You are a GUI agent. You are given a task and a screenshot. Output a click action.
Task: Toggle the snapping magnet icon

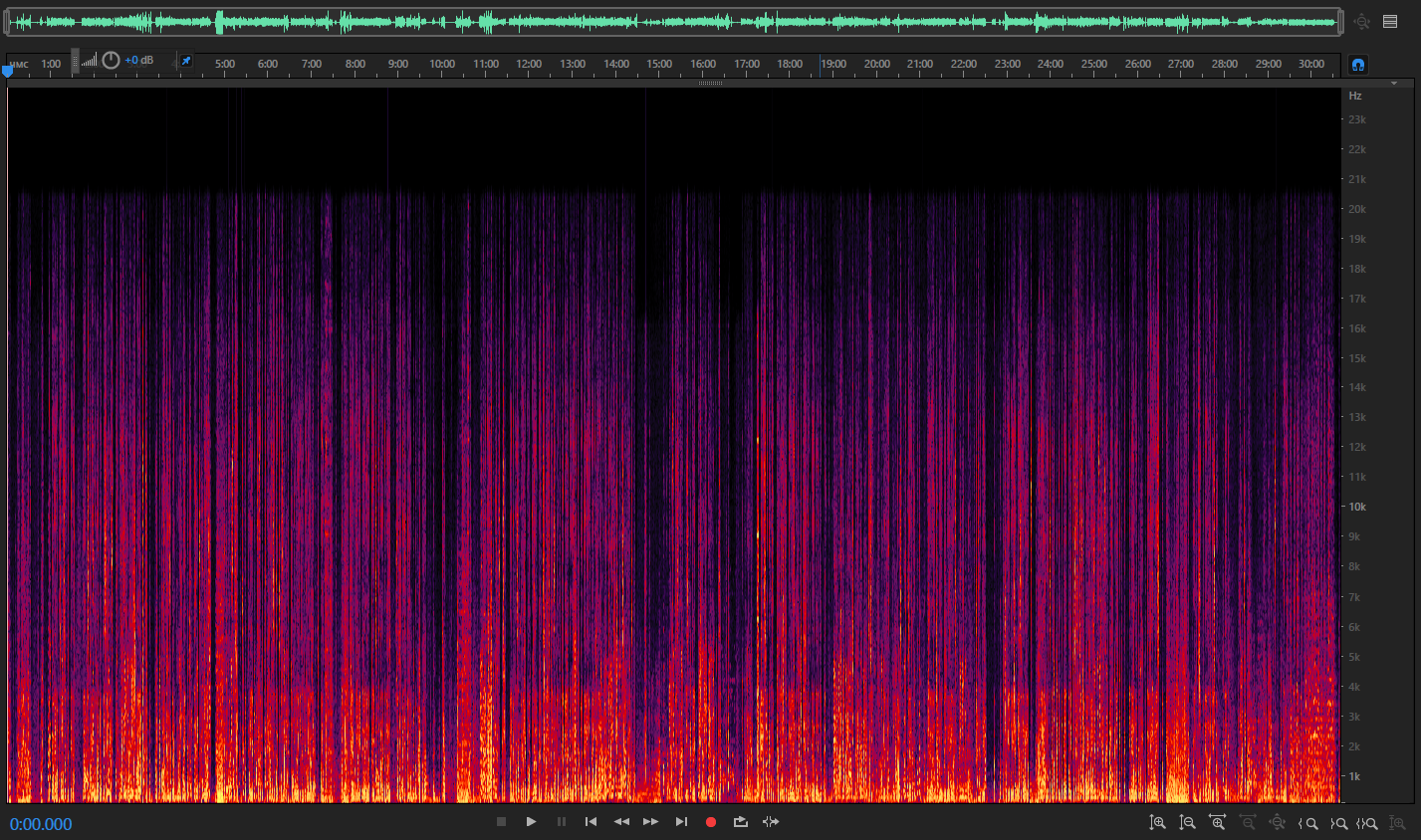pyautogui.click(x=1357, y=65)
